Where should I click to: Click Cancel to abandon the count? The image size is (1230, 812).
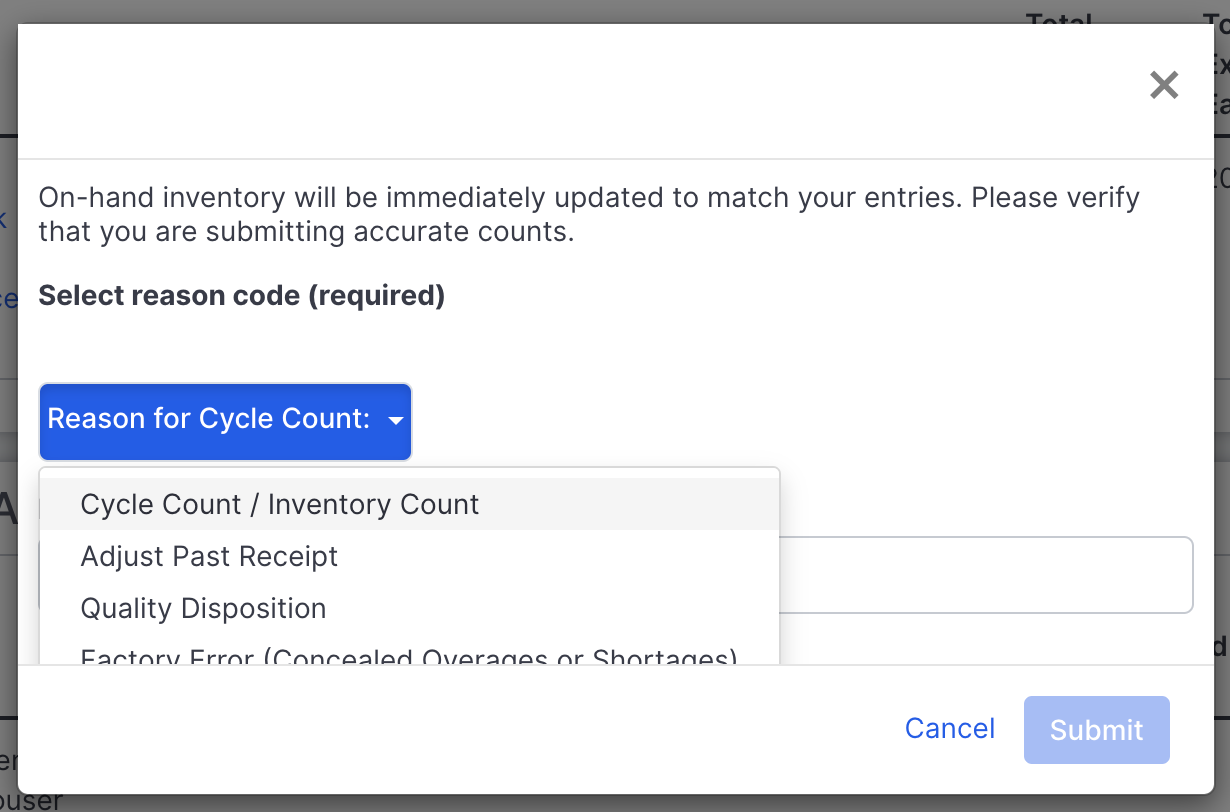point(948,729)
